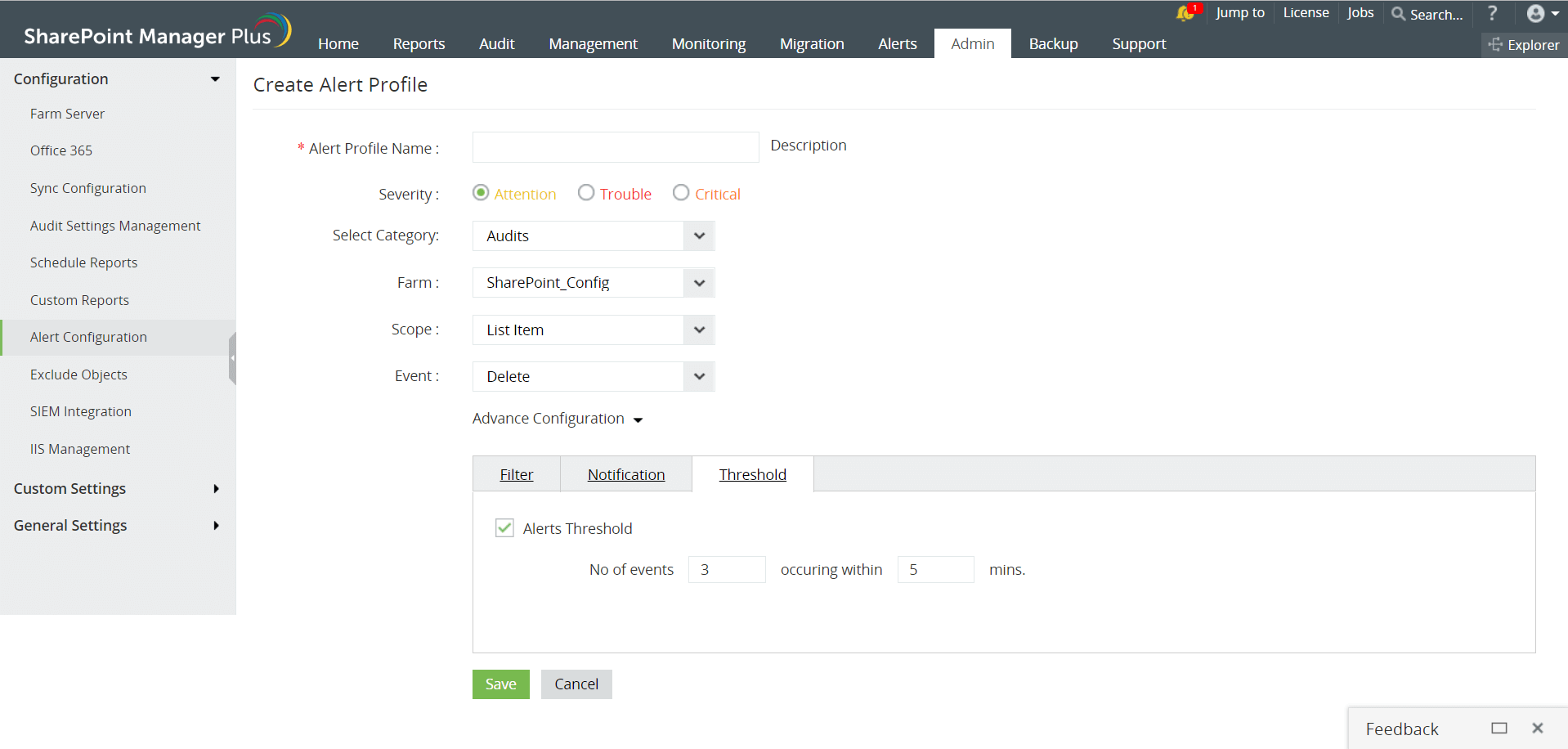The width and height of the screenshot is (1568, 749).
Task: Open the Farm dropdown
Action: tap(594, 283)
